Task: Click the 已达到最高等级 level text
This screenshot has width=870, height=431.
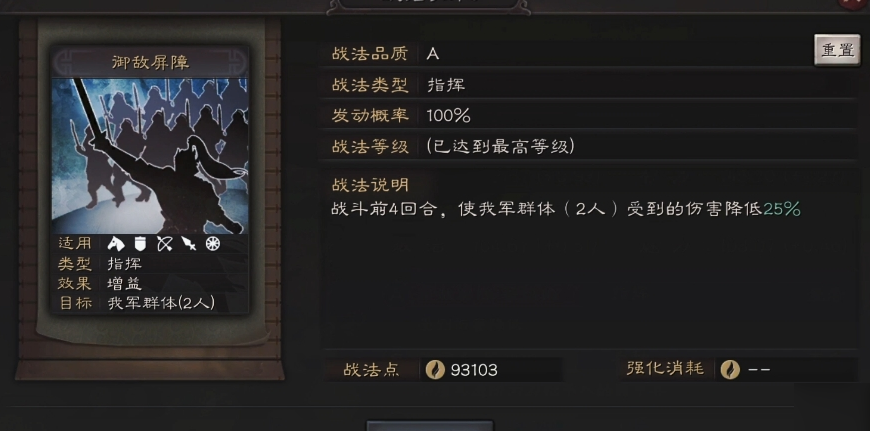Action: point(500,146)
